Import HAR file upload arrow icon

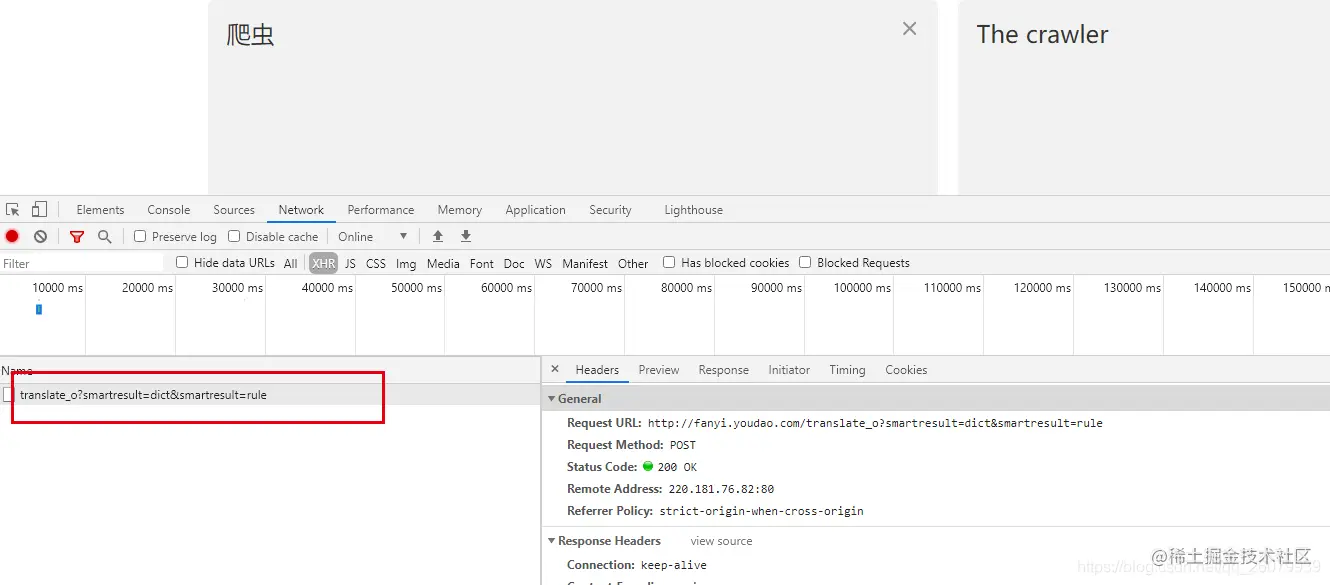(437, 237)
